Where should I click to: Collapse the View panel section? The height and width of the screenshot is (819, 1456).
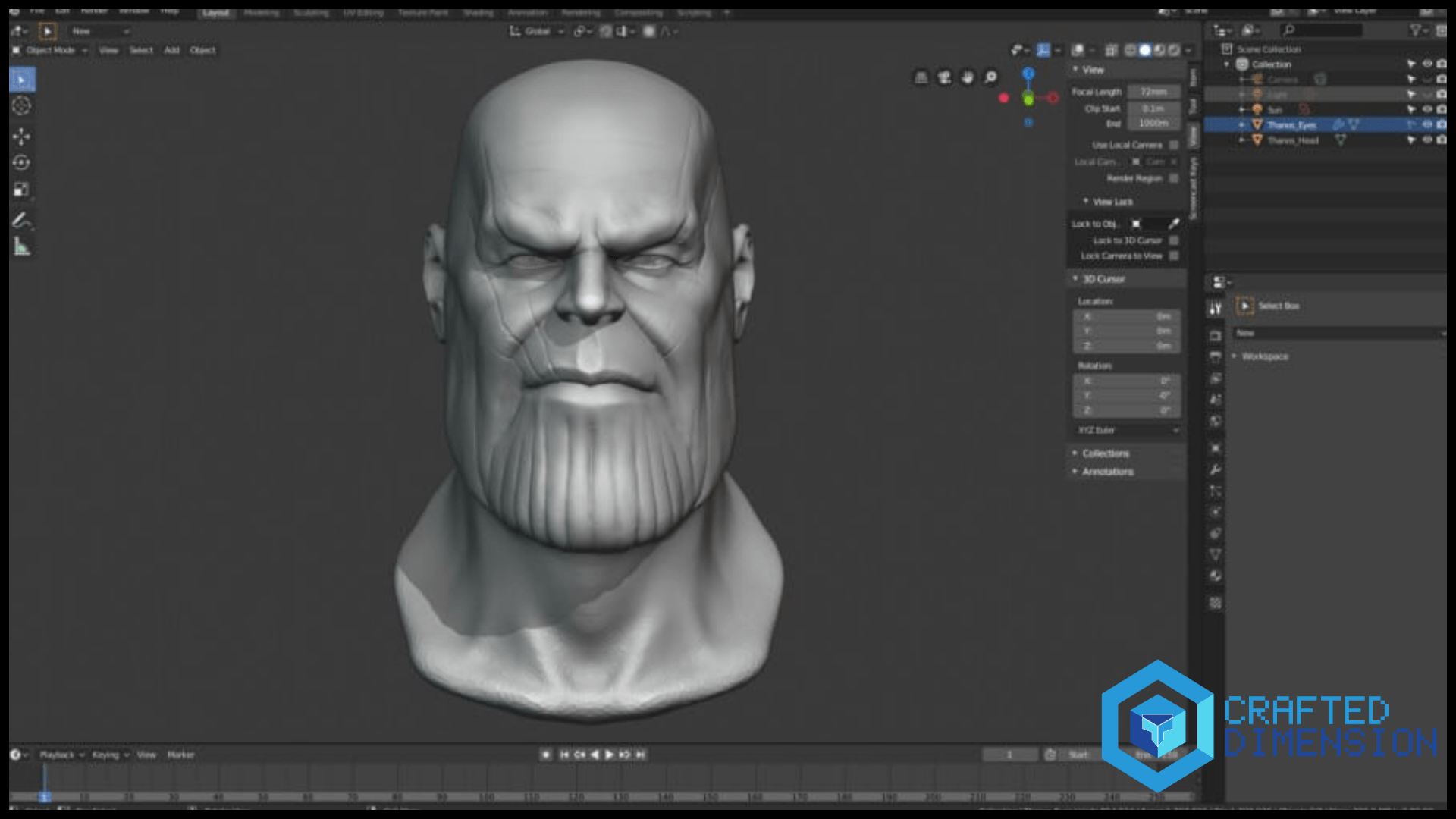coord(1090,70)
